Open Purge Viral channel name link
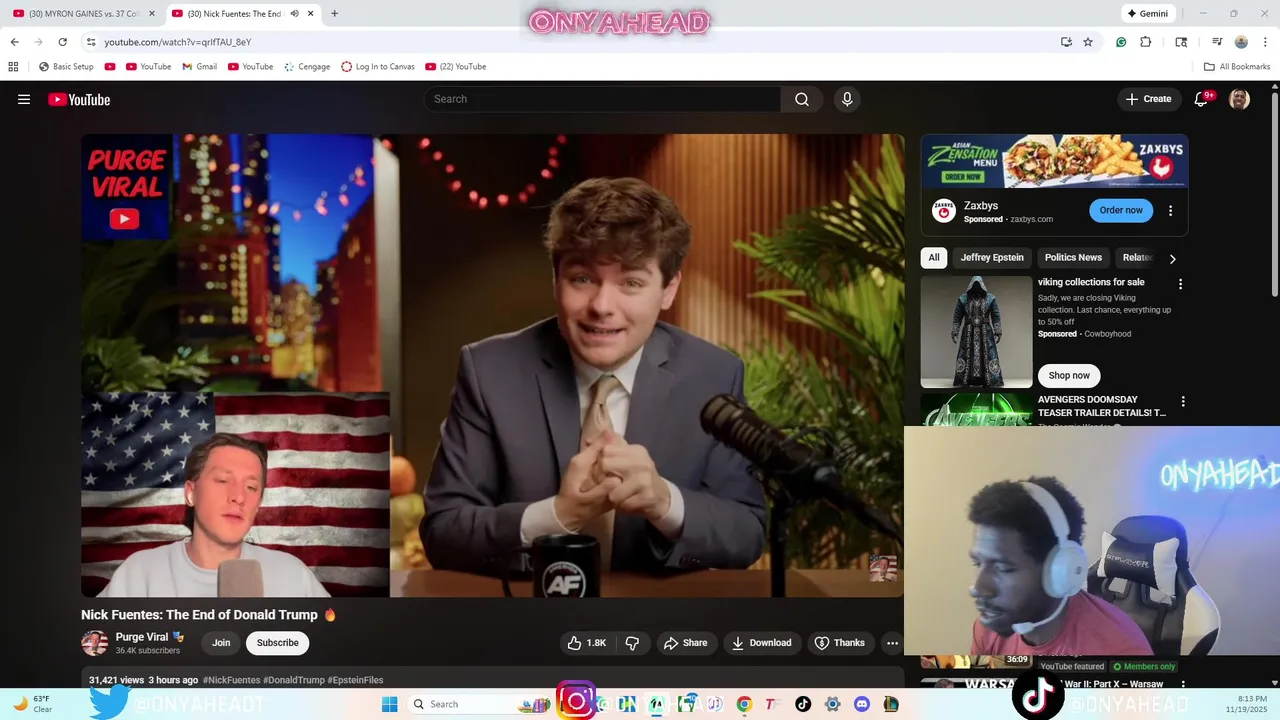1280x720 pixels. point(142,637)
